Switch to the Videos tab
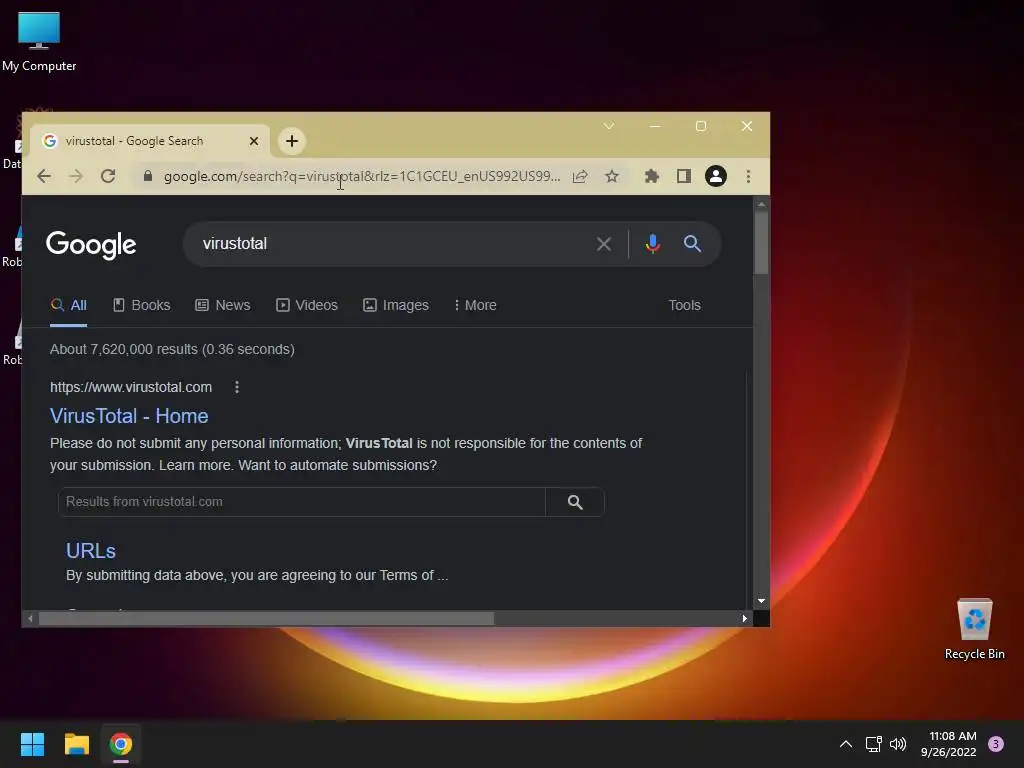Image resolution: width=1024 pixels, height=768 pixels. pos(307,305)
